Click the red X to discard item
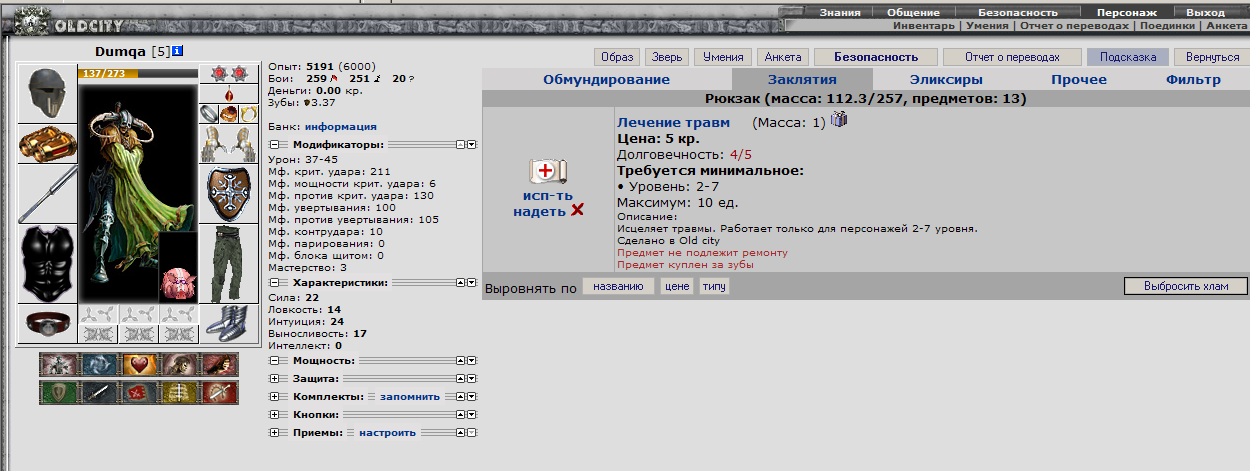The width and height of the screenshot is (1250, 471). pos(577,210)
